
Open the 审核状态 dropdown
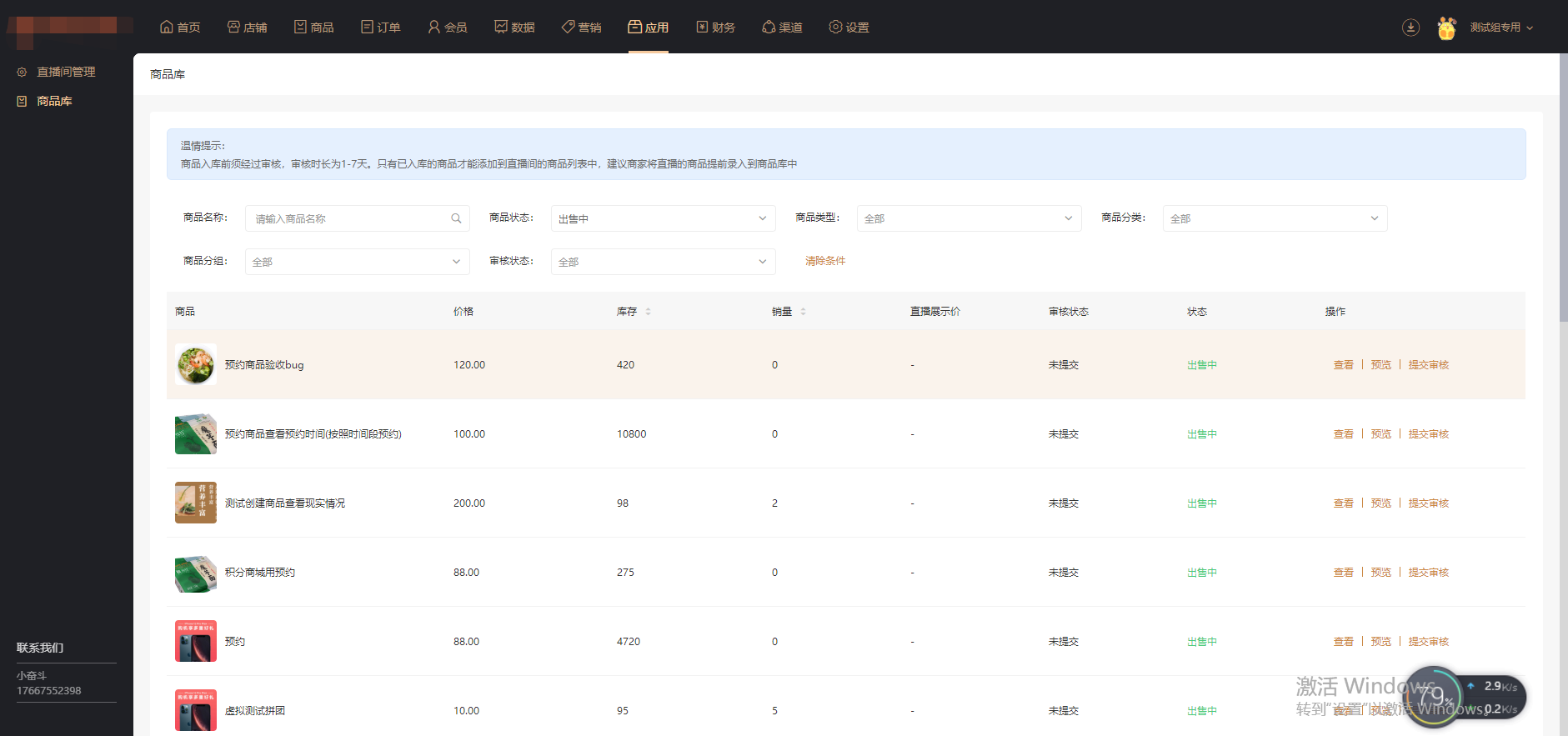[663, 262]
